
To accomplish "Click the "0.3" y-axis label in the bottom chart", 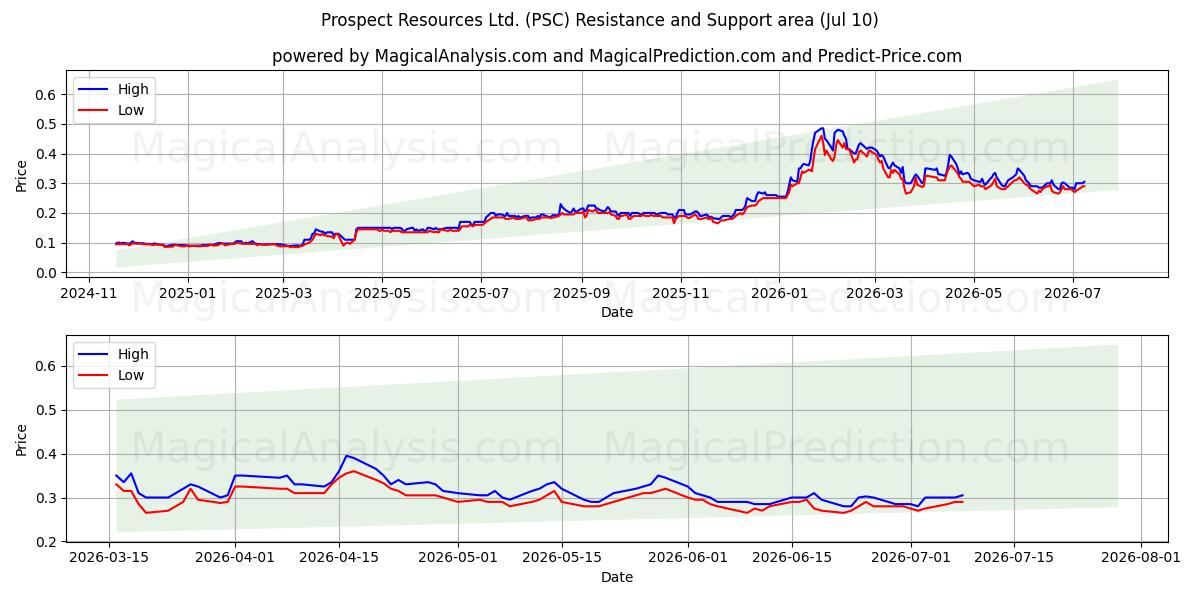I will (48, 498).
